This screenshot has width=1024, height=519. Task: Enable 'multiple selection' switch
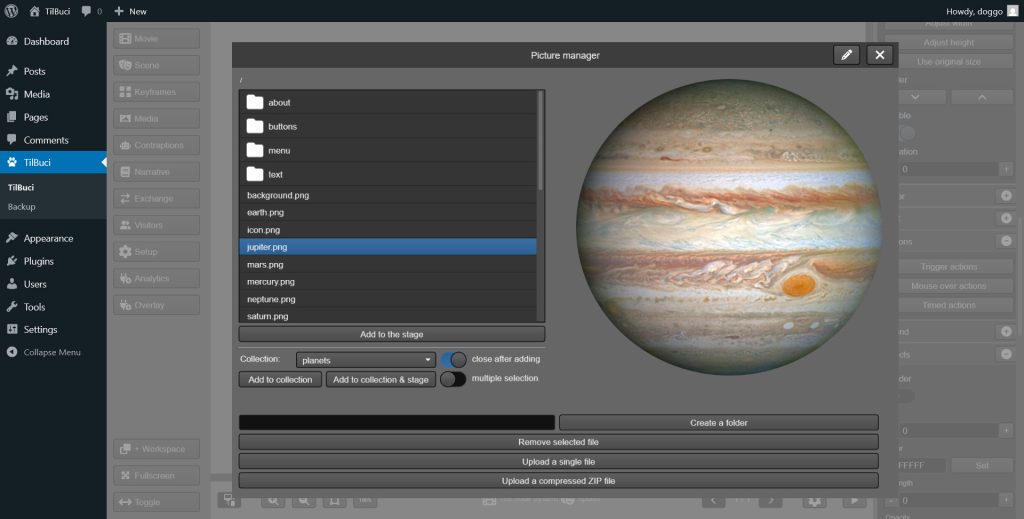(x=453, y=379)
